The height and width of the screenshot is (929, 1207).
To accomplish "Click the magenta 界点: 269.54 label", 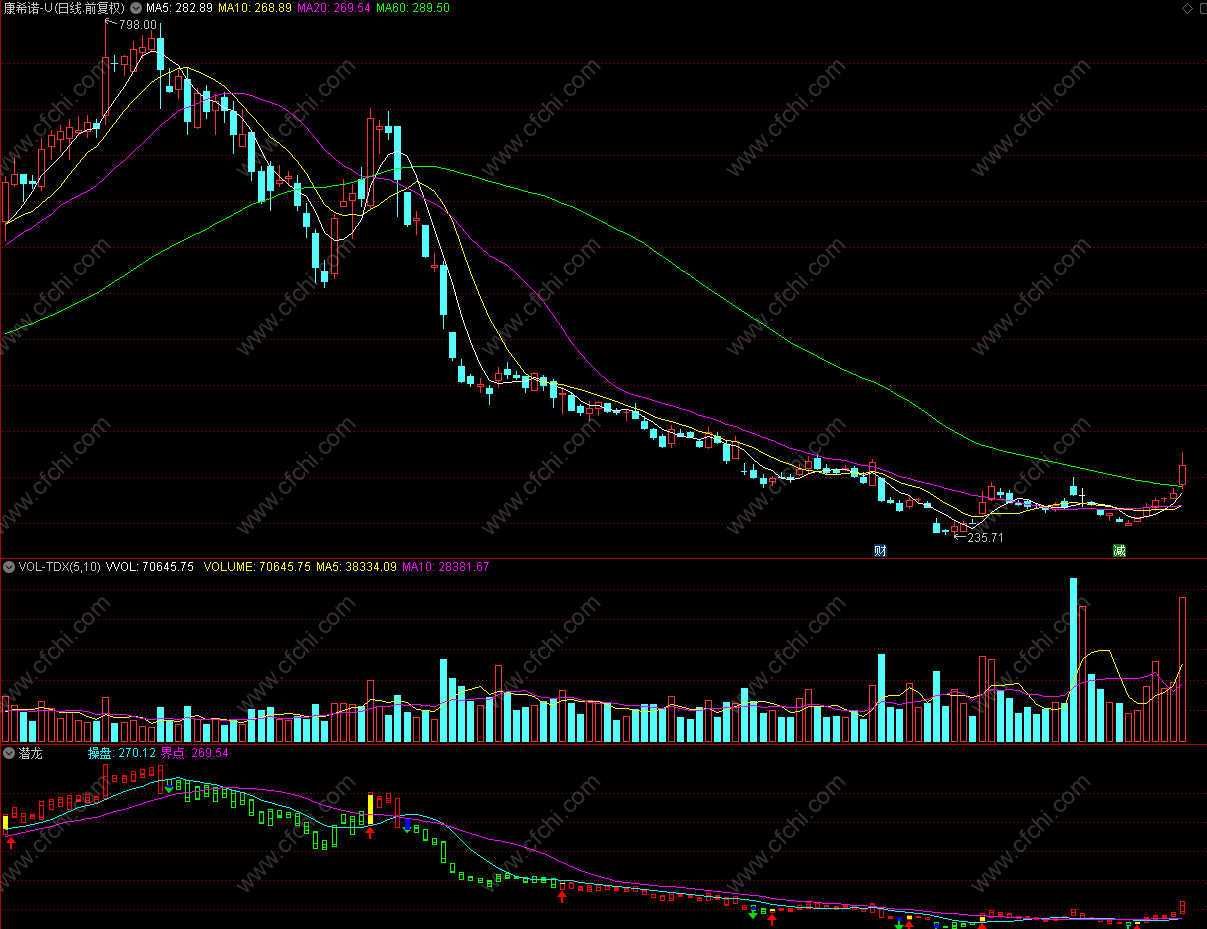I will pyautogui.click(x=195, y=753).
